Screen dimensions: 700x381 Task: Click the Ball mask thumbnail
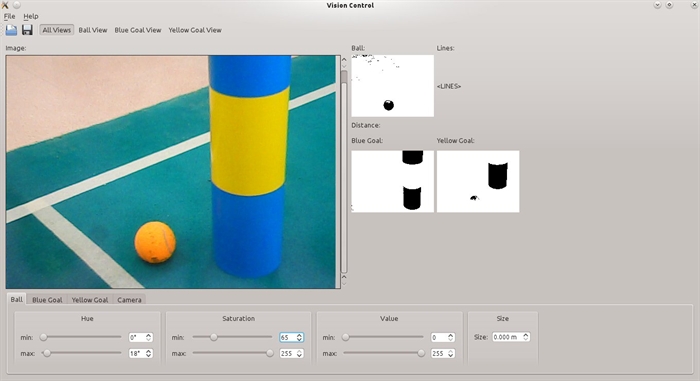[392, 86]
